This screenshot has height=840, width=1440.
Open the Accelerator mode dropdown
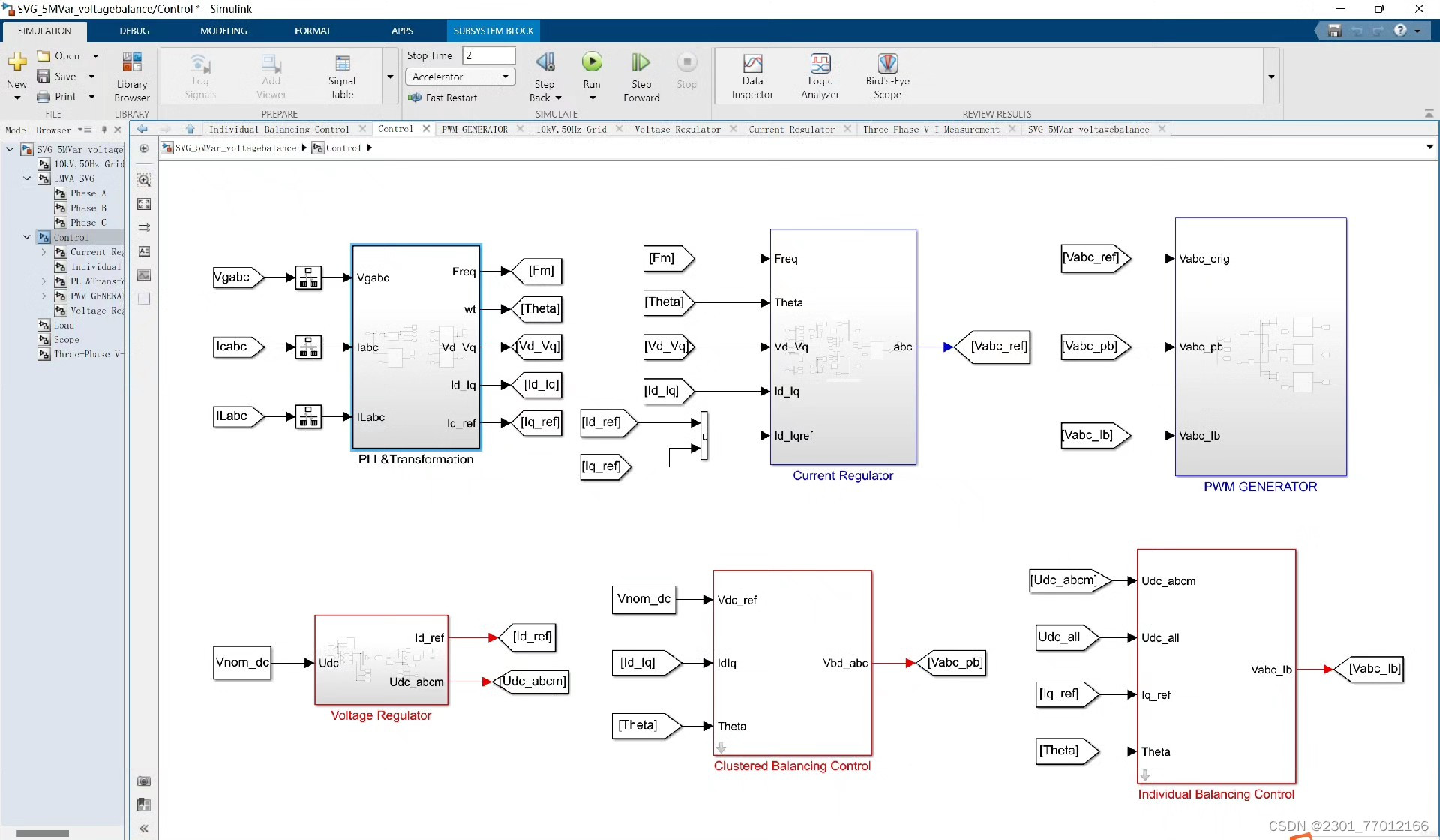click(460, 76)
